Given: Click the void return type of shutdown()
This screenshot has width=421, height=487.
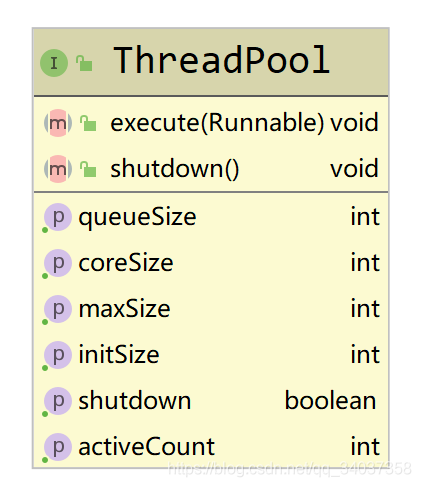Looking at the screenshot, I should [354, 168].
